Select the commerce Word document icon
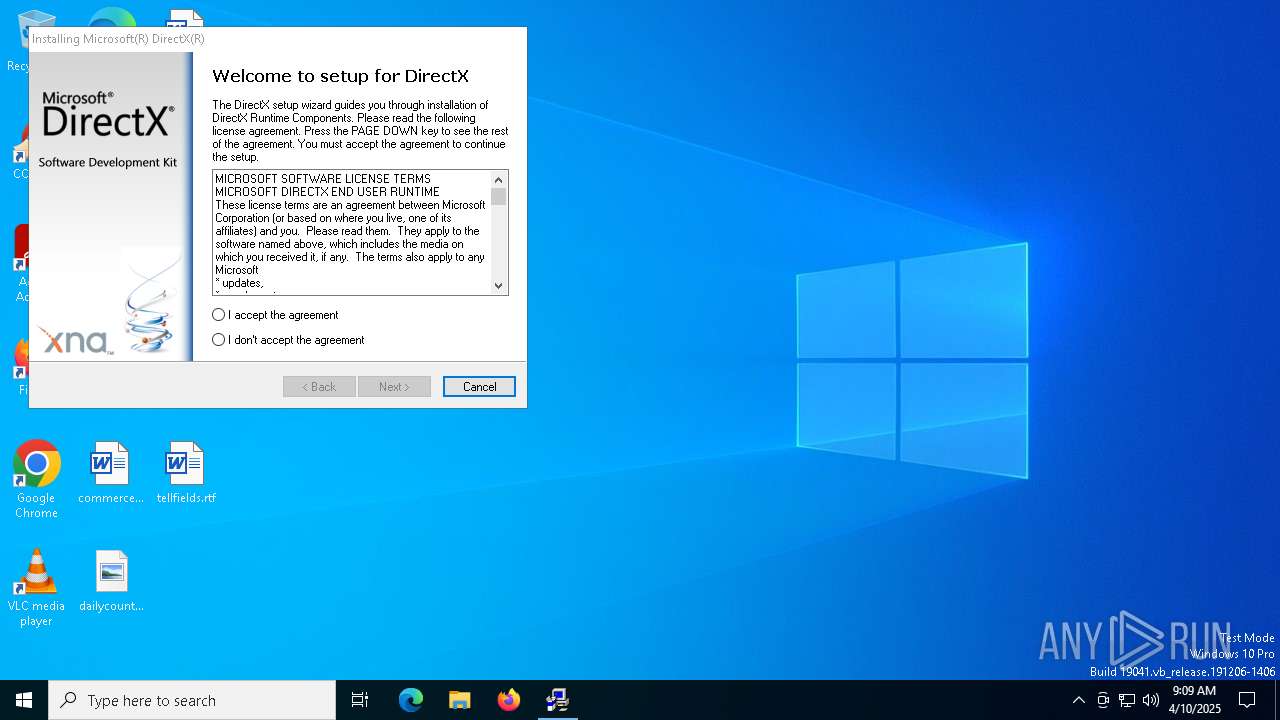Screen dimensions: 1280x720 (x=110, y=472)
